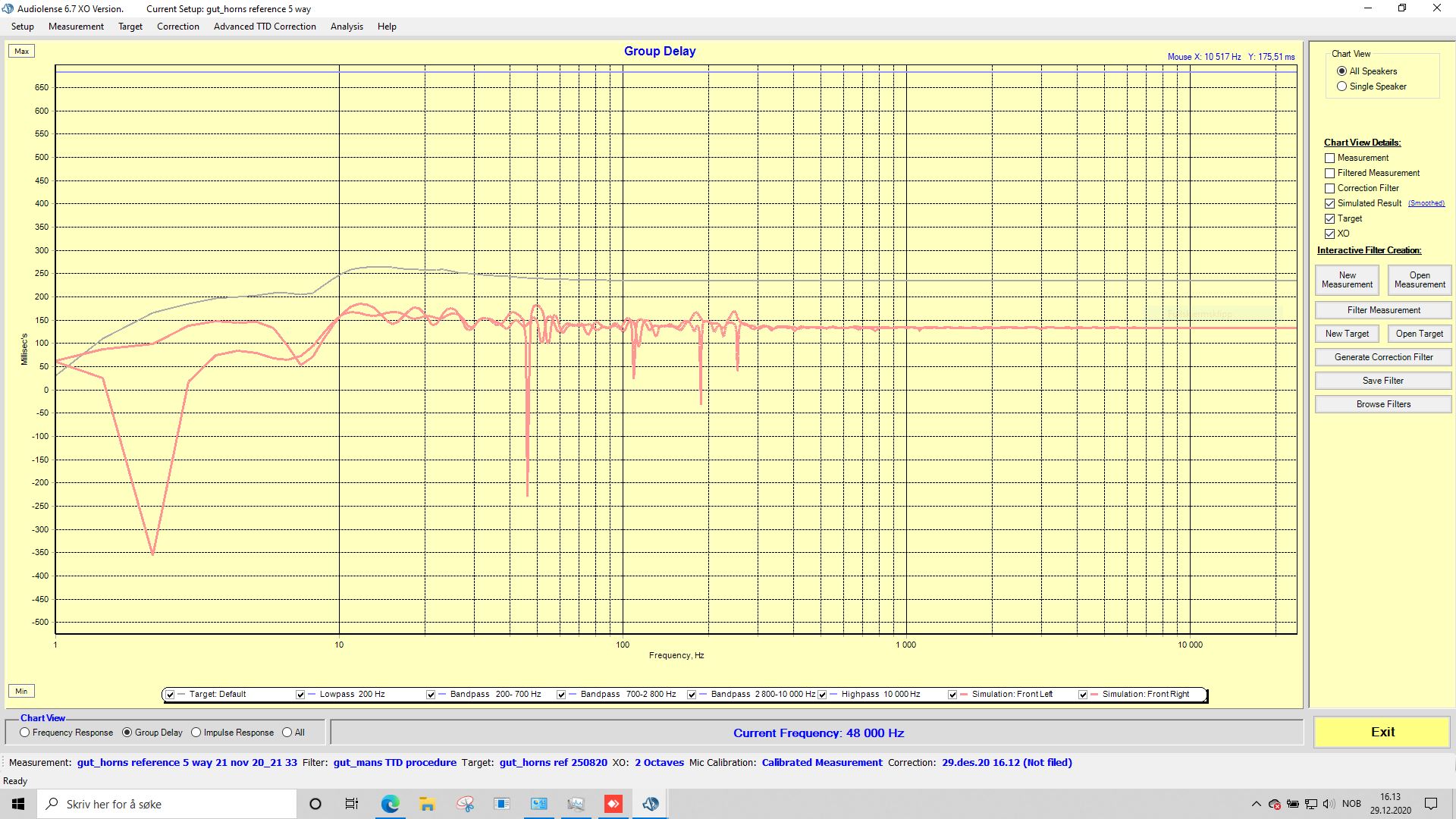
Task: Click the Audiolense speaker taskbar icon
Action: pyautogui.click(x=651, y=804)
